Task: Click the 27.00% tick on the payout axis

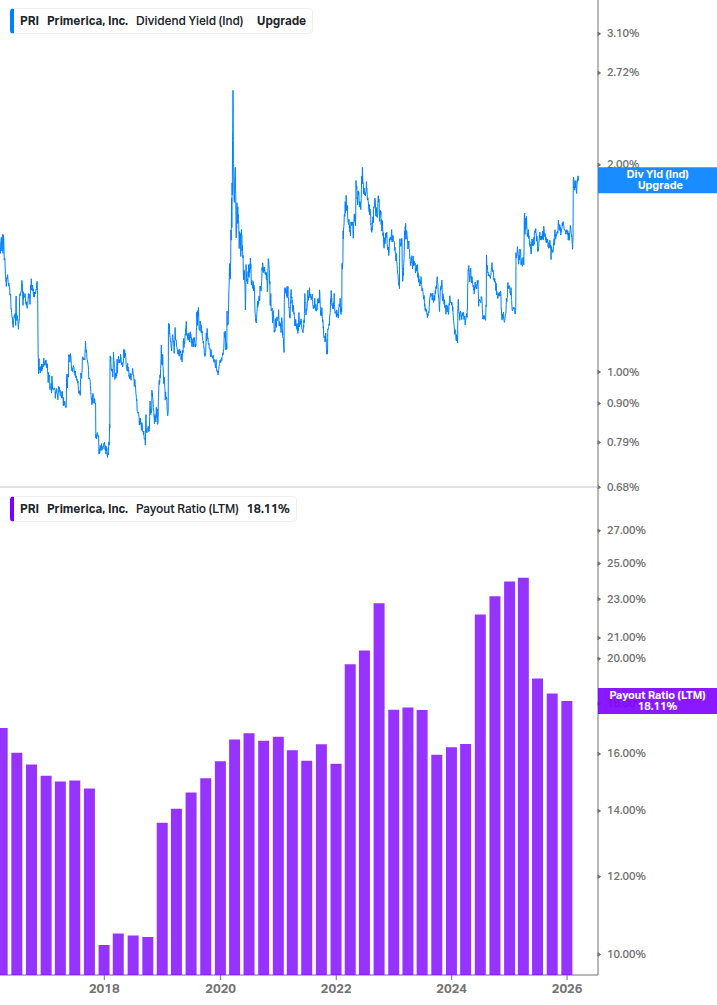Action: coord(626,530)
